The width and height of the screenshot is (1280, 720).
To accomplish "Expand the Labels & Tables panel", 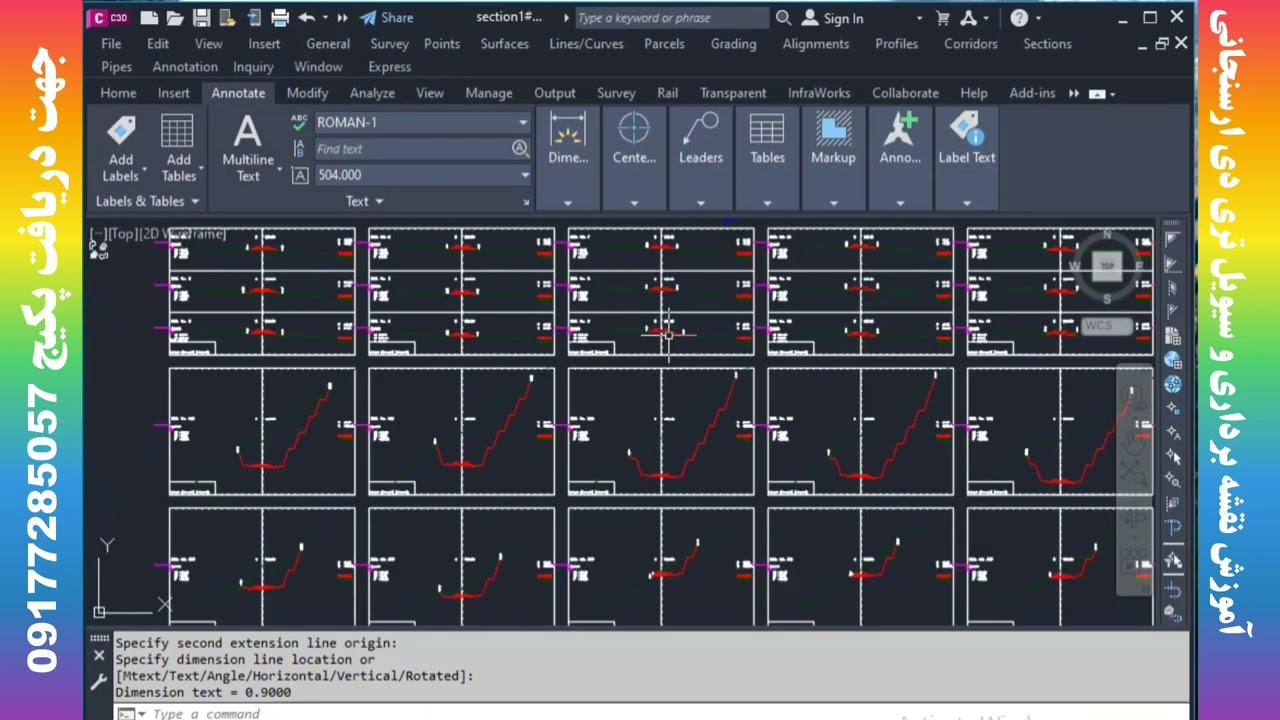I will click(147, 201).
